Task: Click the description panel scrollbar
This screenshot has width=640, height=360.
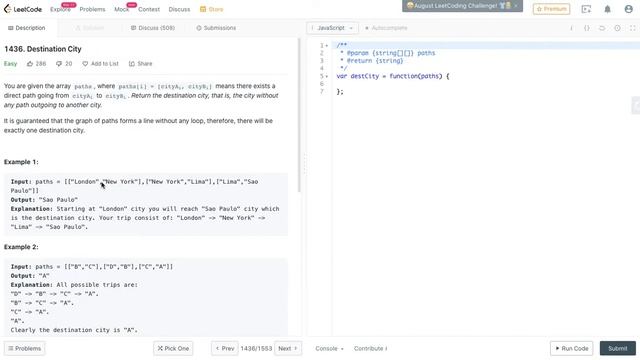Action: click(299, 115)
